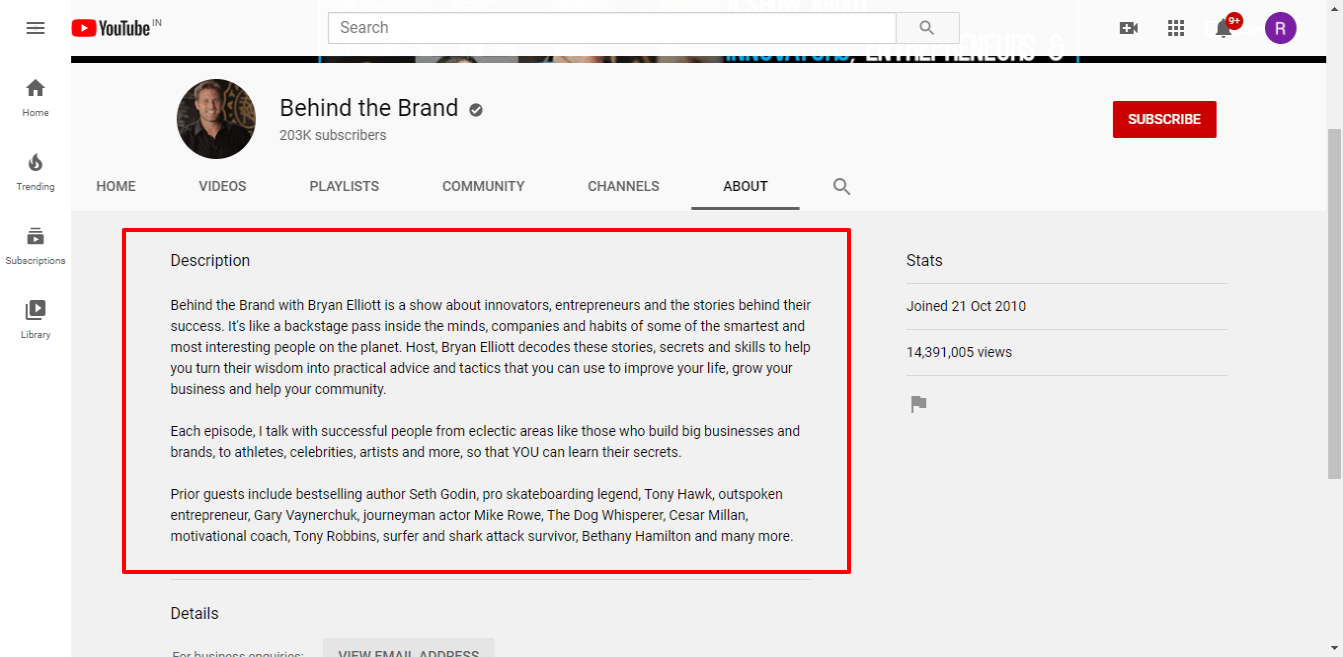Click the Stats heading
The height and width of the screenshot is (657, 1343).
click(924, 260)
